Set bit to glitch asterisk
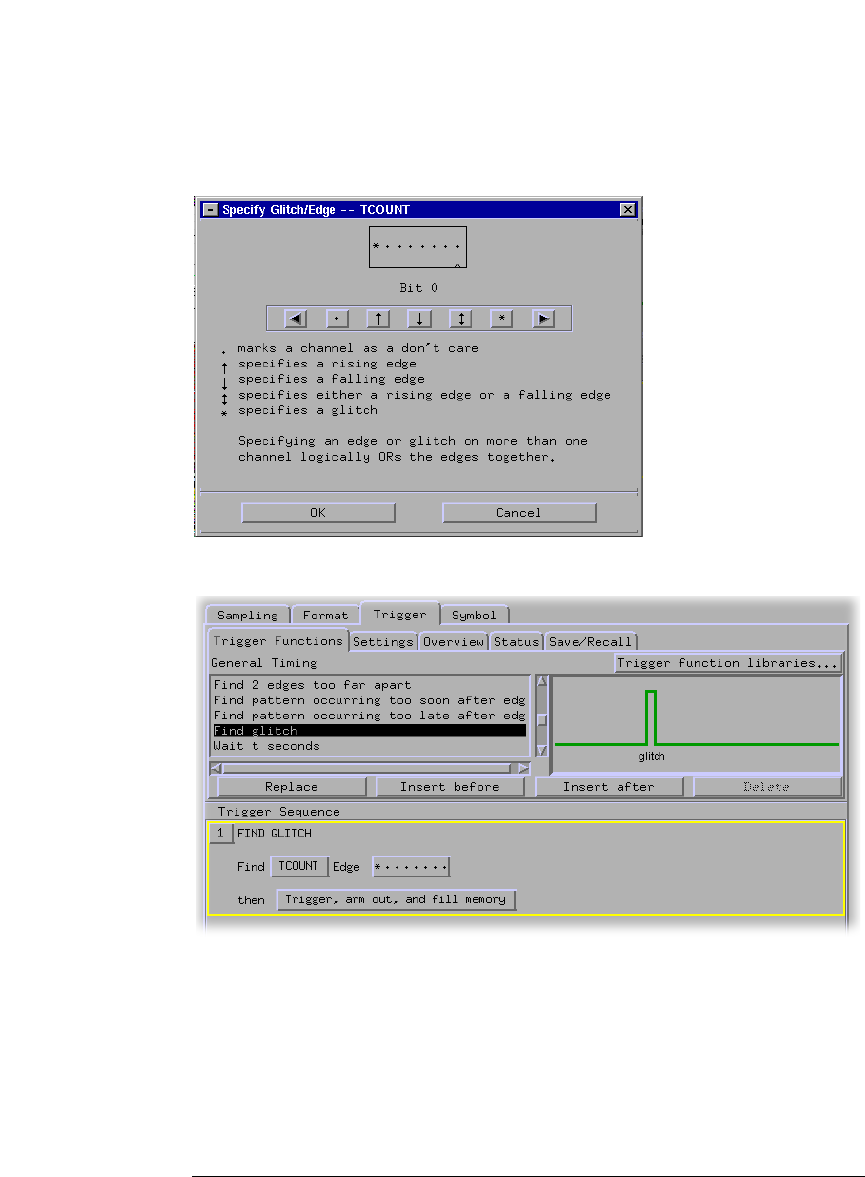This screenshot has width=865, height=1177. pyautogui.click(x=502, y=318)
